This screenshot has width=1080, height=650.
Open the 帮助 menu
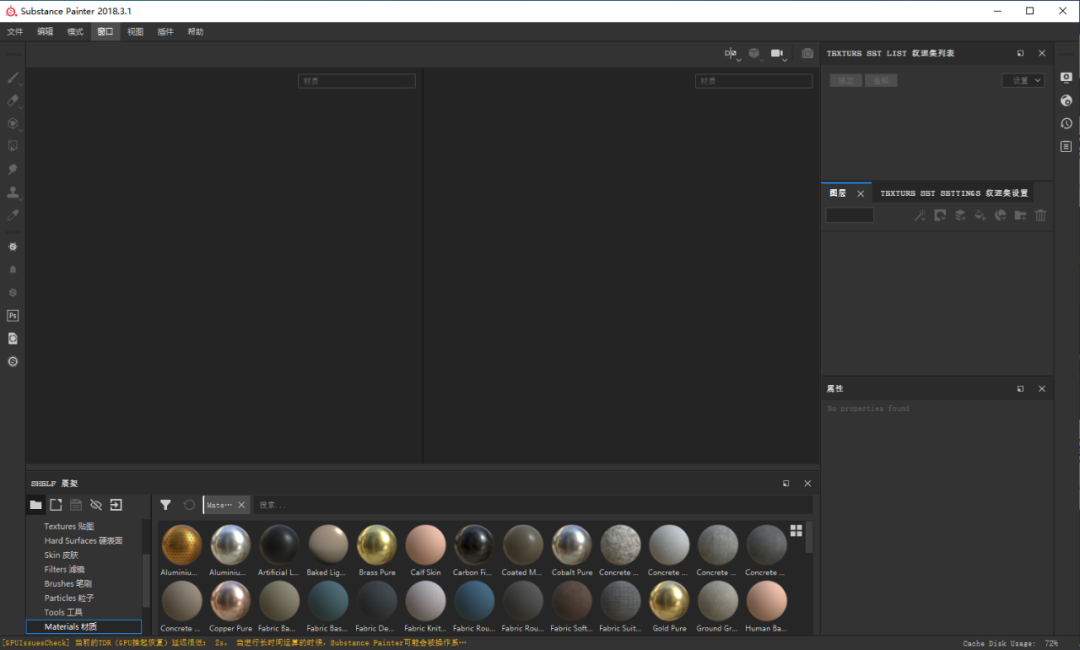click(196, 32)
